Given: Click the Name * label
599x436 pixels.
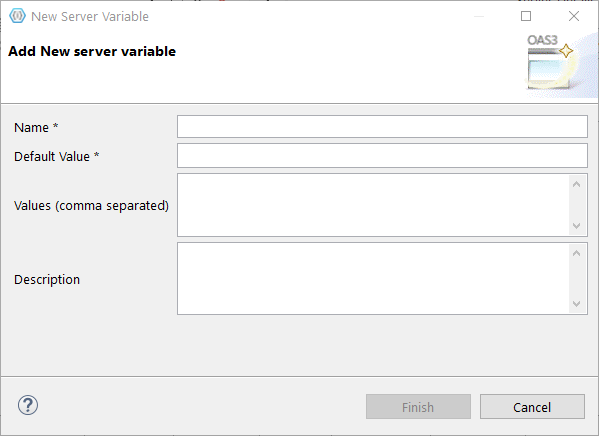Looking at the screenshot, I should click(x=36, y=127).
